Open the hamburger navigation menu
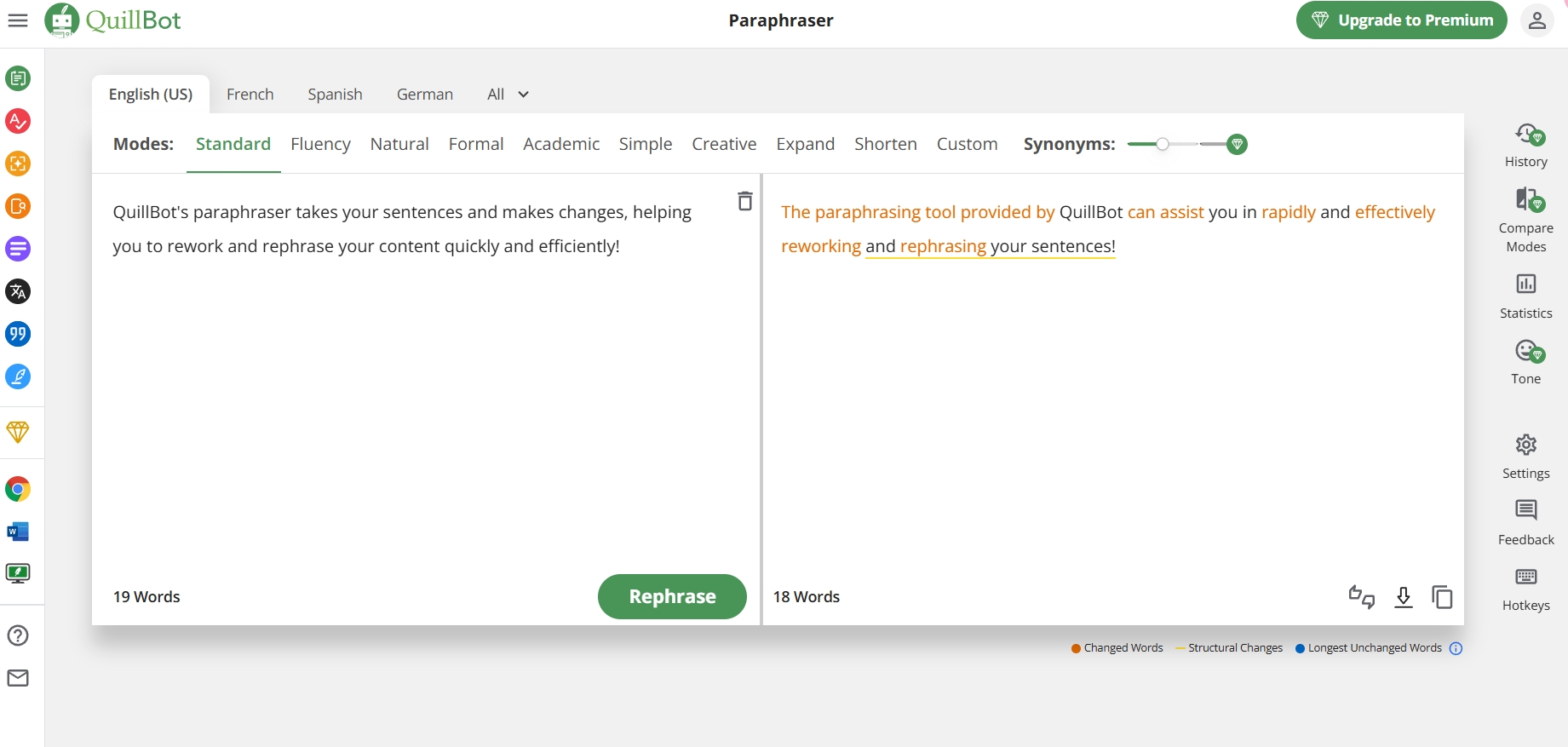 click(x=18, y=20)
